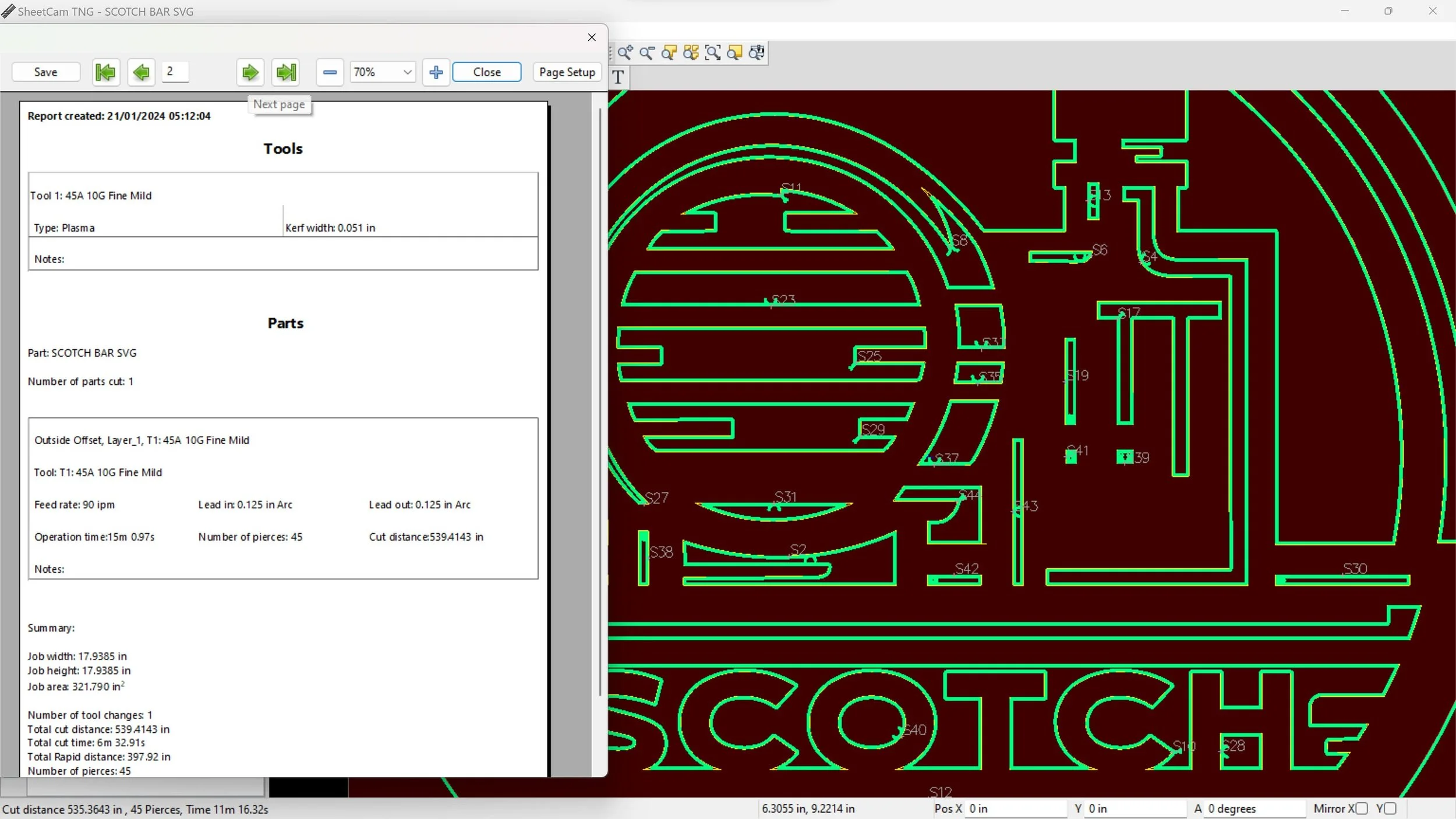Screen dimensions: 1456x819
Task: Click the zoom toolbar grip handle
Action: (x=610, y=53)
